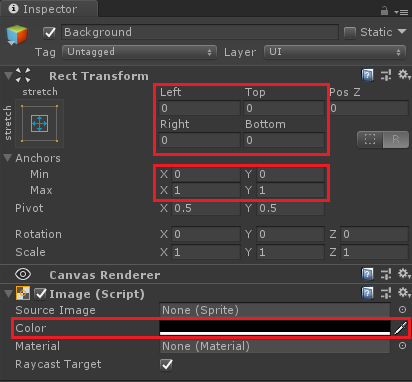
Task: Toggle the Static checkbox
Action: [350, 33]
